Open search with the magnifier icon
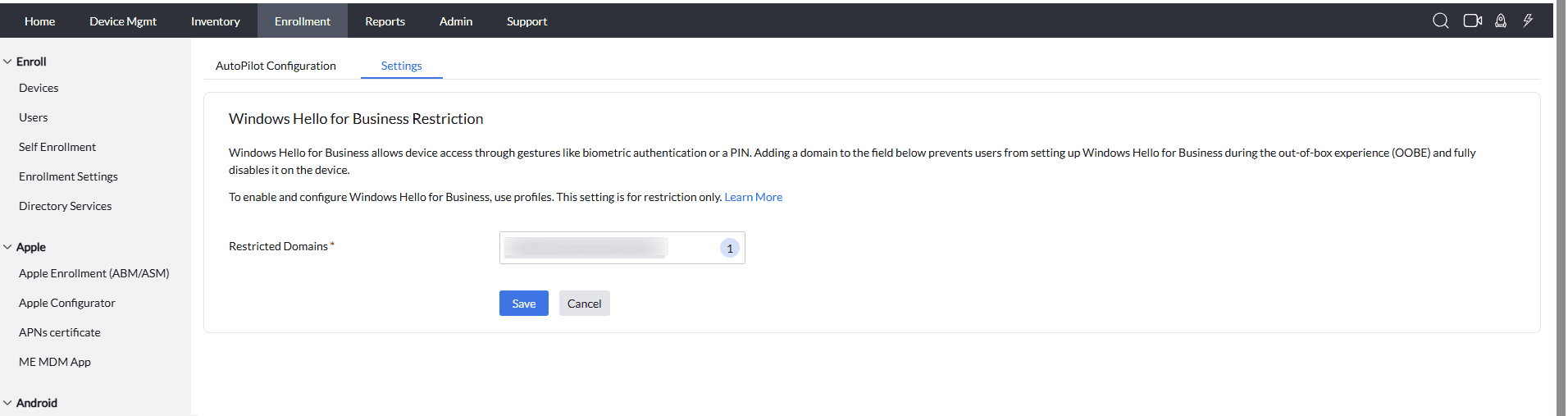 coord(1440,21)
